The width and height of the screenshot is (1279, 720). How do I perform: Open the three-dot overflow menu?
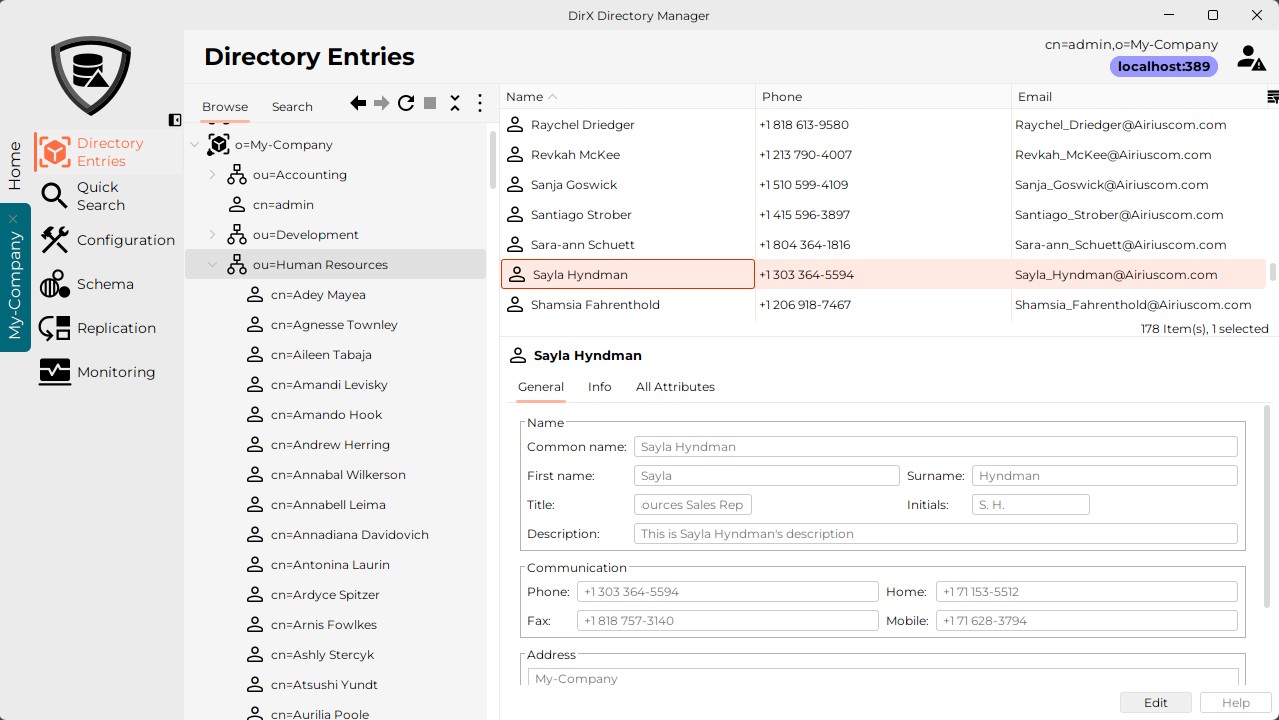click(x=479, y=102)
